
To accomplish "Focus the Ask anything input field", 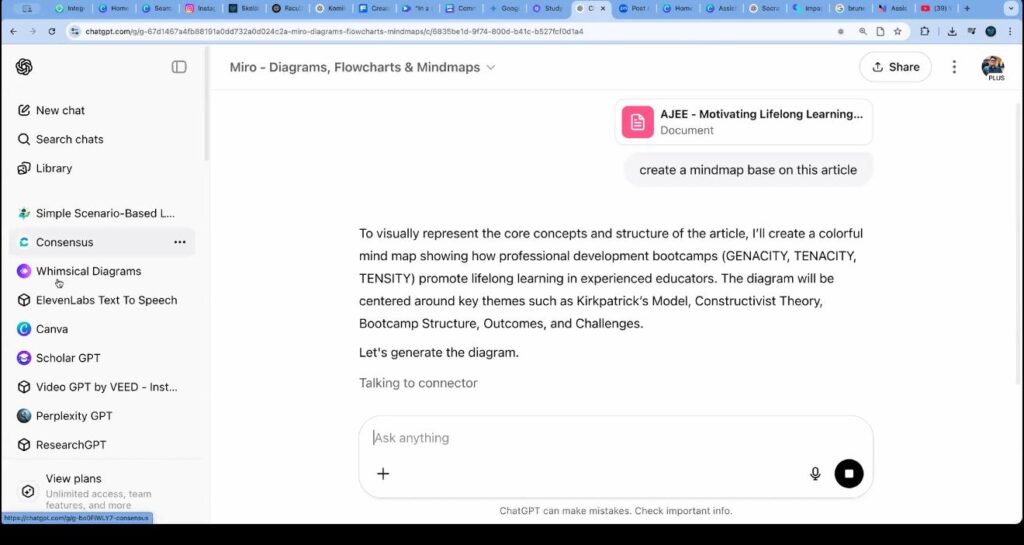I will (x=615, y=438).
